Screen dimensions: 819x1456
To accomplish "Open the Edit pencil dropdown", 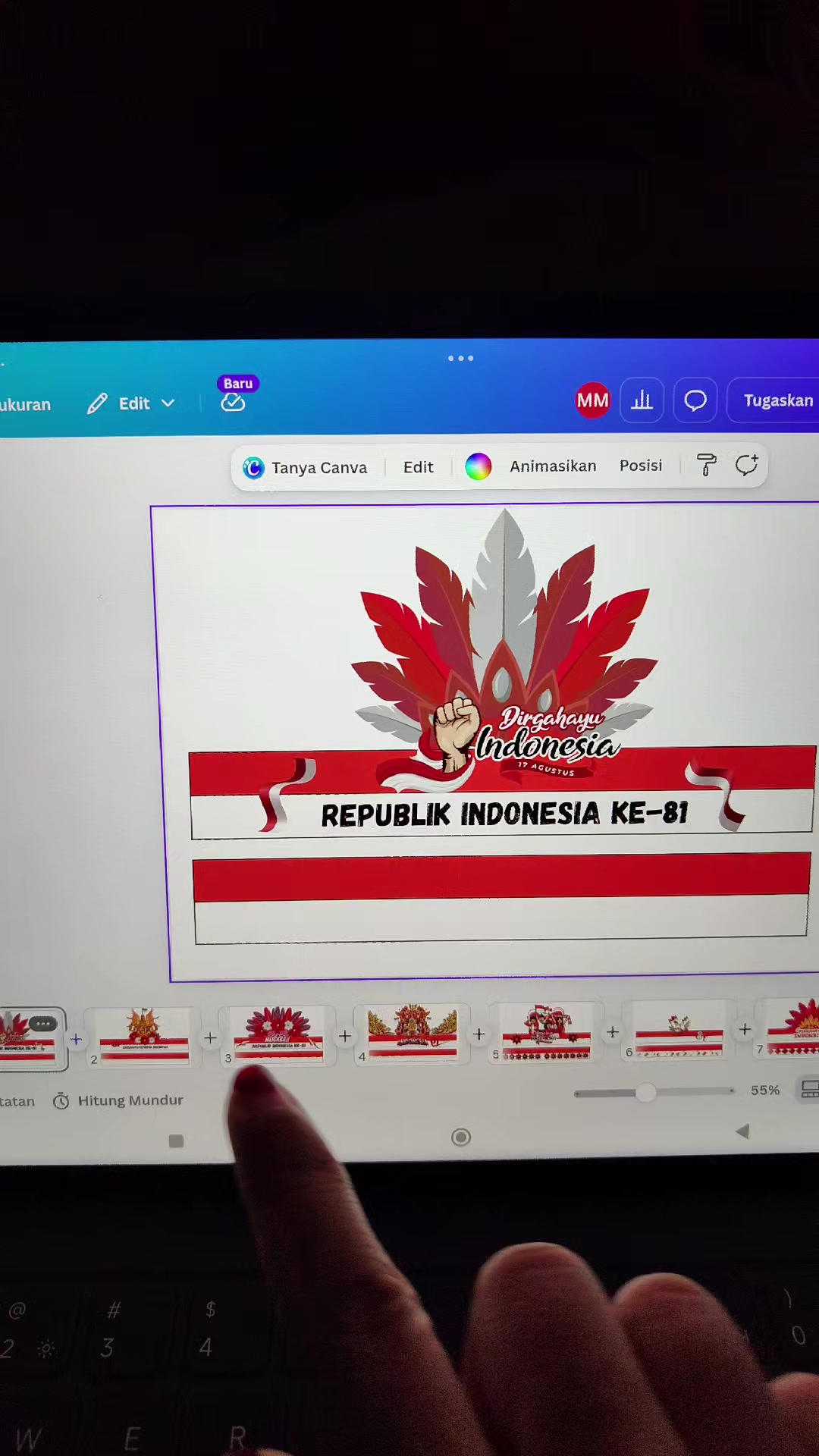I will (131, 403).
